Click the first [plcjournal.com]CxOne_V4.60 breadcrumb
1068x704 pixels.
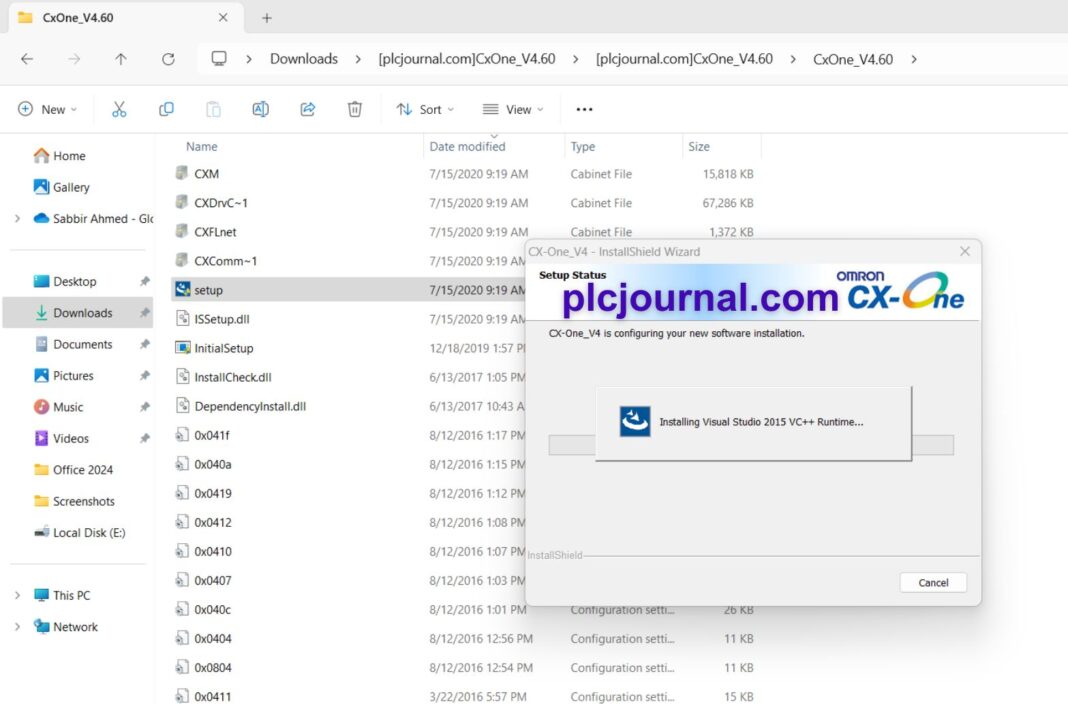pos(467,59)
